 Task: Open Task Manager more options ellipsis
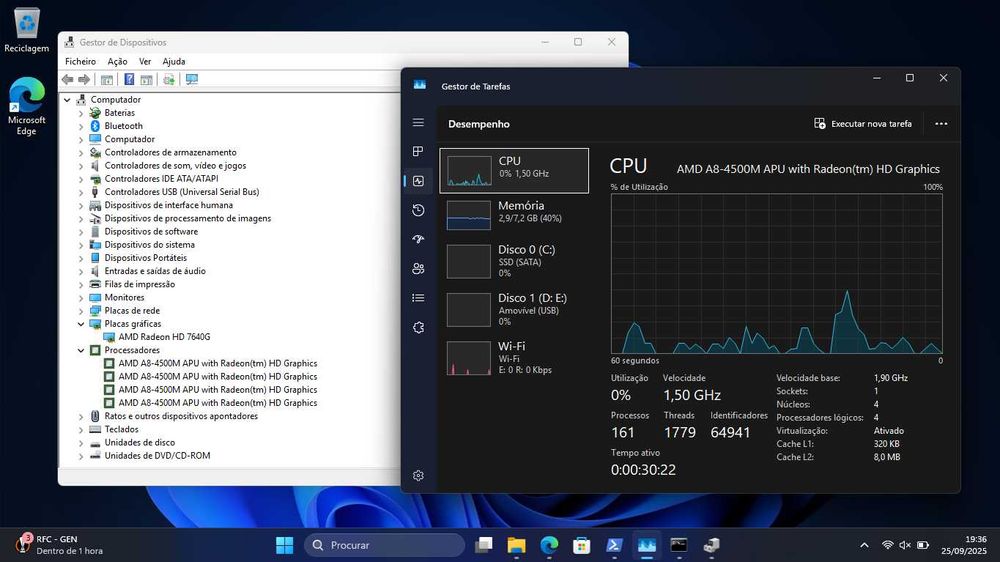pos(941,124)
